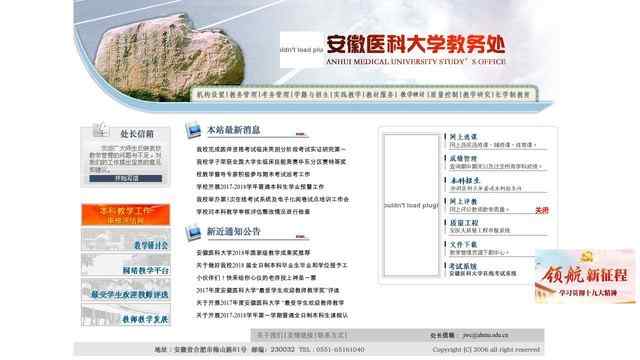Open the 教材服务 navigation menu item

380,95
